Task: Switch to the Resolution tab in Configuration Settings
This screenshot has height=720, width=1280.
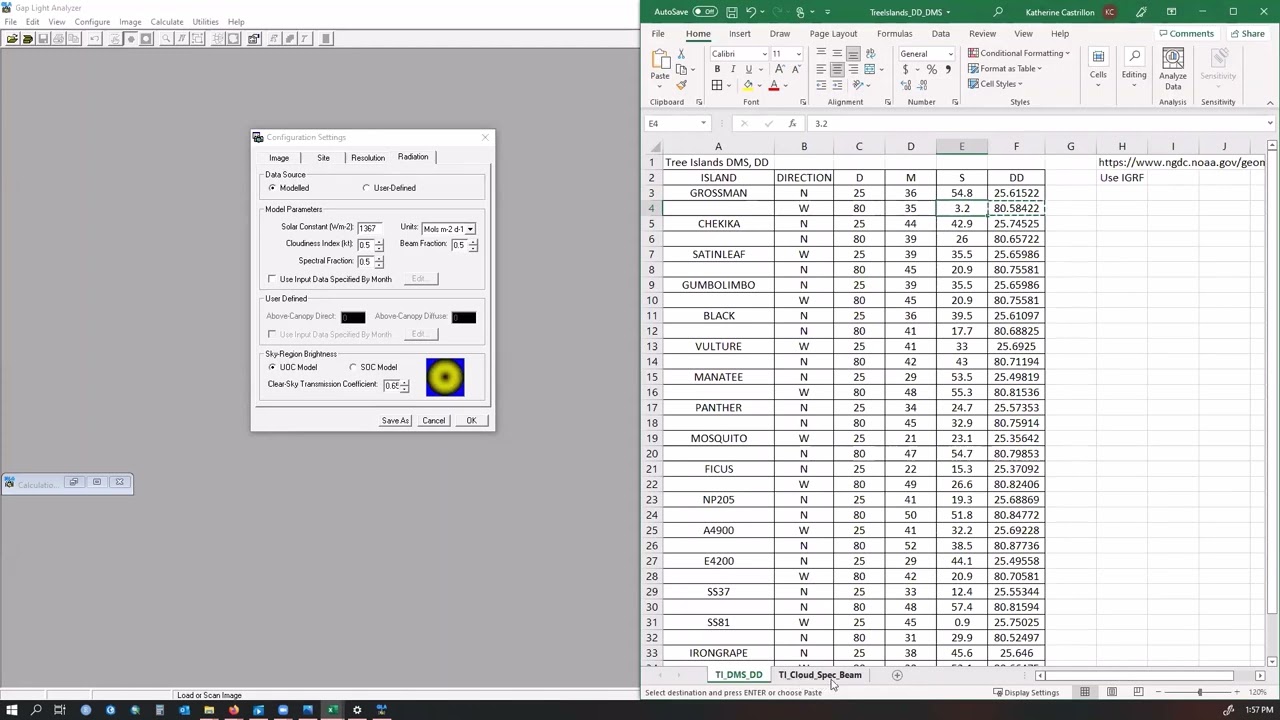Action: pos(367,158)
